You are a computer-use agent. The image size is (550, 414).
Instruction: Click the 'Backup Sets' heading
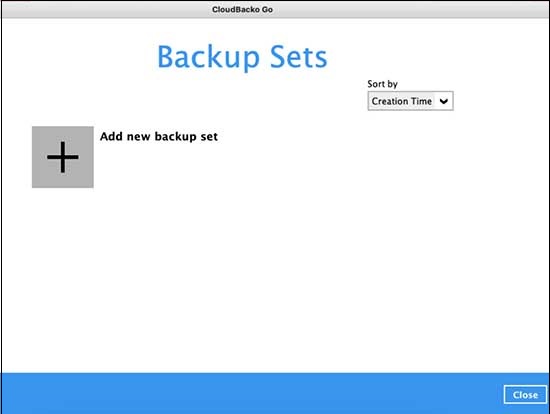pos(242,56)
